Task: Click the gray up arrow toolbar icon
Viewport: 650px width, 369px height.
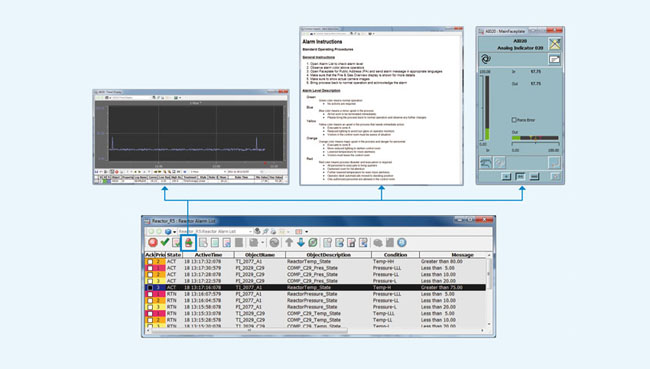Action: tap(289, 243)
